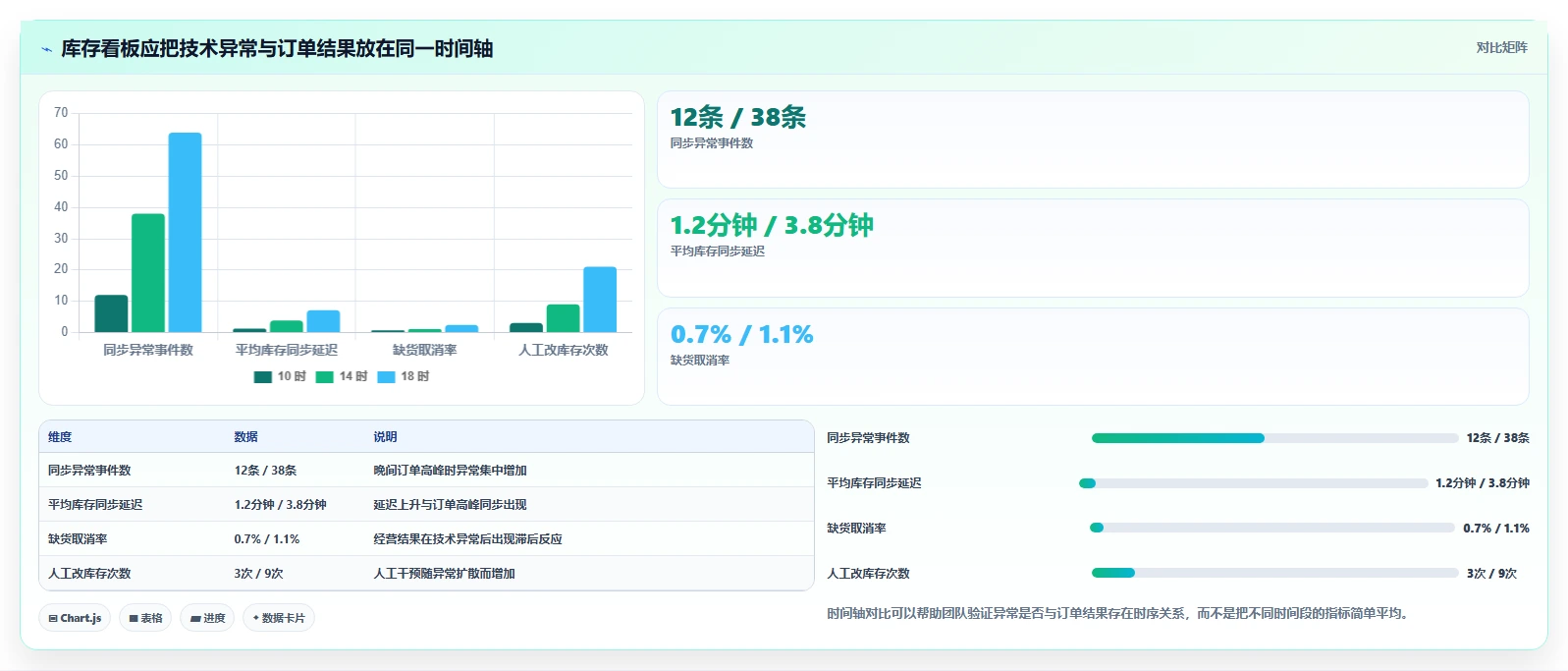Click the dark teal 10 时 bar of 人工改库存次数
The width and height of the screenshot is (1568, 671).
click(526, 327)
